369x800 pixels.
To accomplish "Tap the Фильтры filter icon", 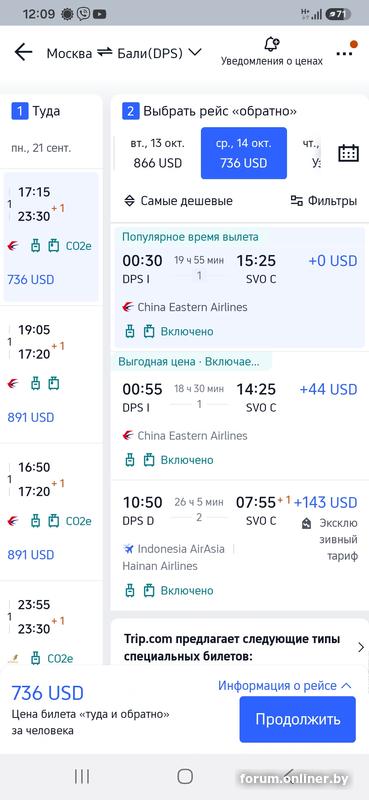I will [297, 201].
